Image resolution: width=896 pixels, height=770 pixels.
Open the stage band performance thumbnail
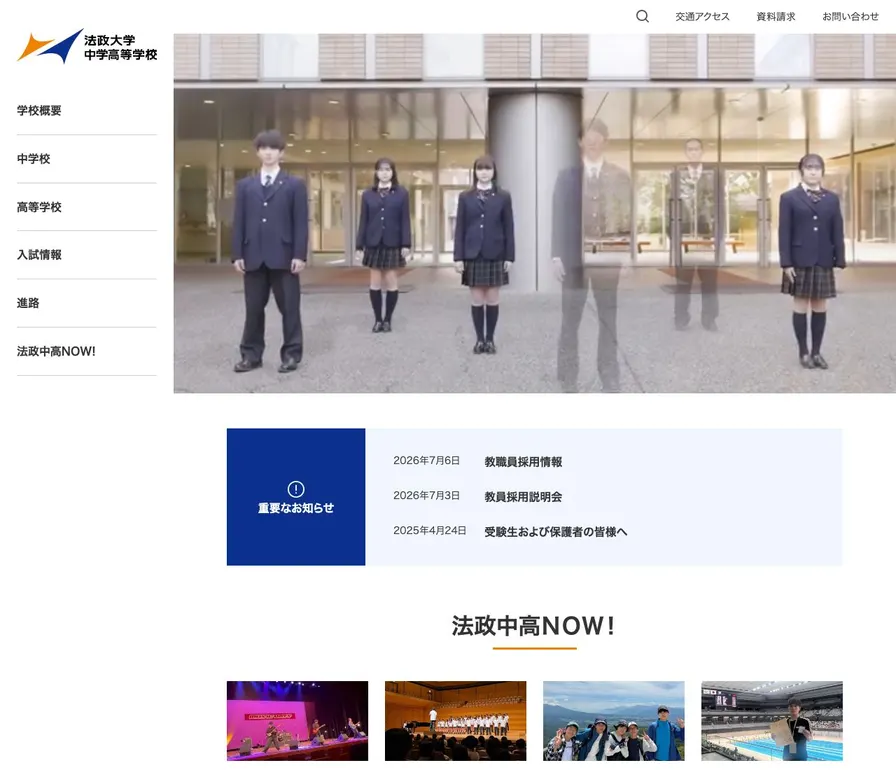click(x=297, y=721)
